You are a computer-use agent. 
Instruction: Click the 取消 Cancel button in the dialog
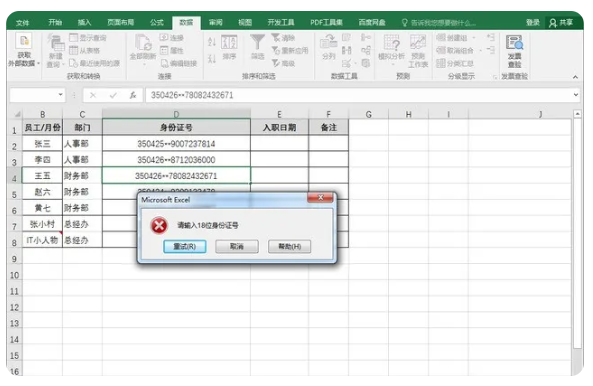[237, 246]
